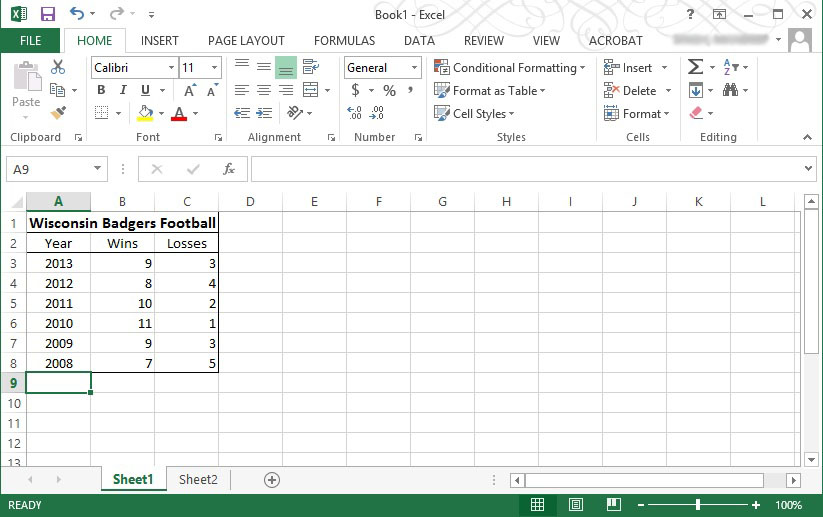Click the Merge & Center icon
Screen dimensions: 823x517
pos(311,90)
